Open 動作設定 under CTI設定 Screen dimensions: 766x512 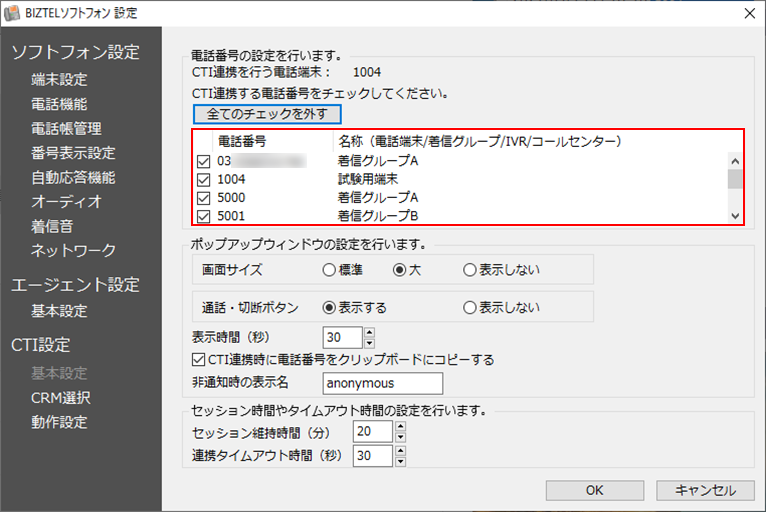pos(59,422)
